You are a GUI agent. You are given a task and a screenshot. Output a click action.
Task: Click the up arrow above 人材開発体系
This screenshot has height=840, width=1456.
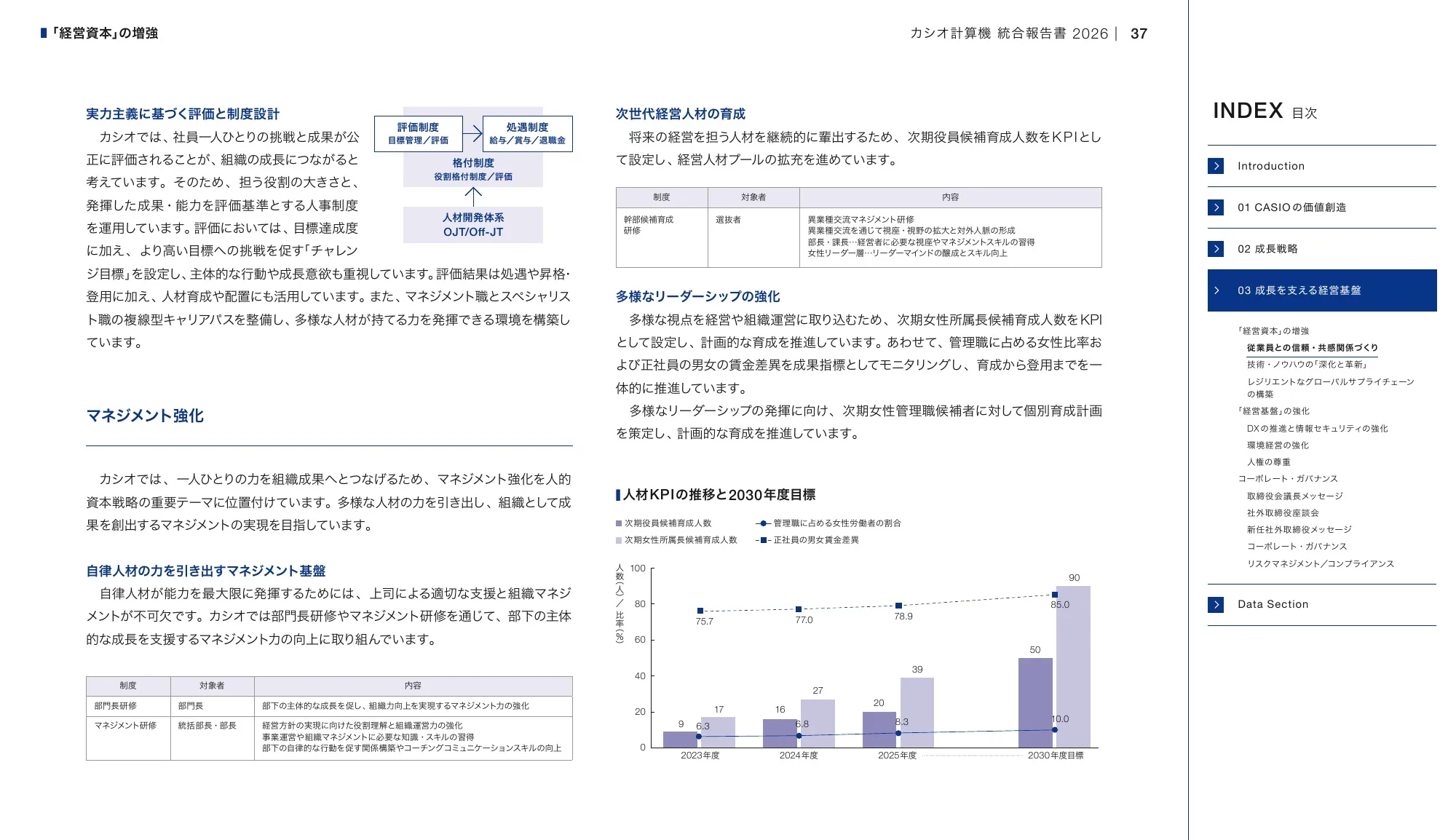coord(473,197)
